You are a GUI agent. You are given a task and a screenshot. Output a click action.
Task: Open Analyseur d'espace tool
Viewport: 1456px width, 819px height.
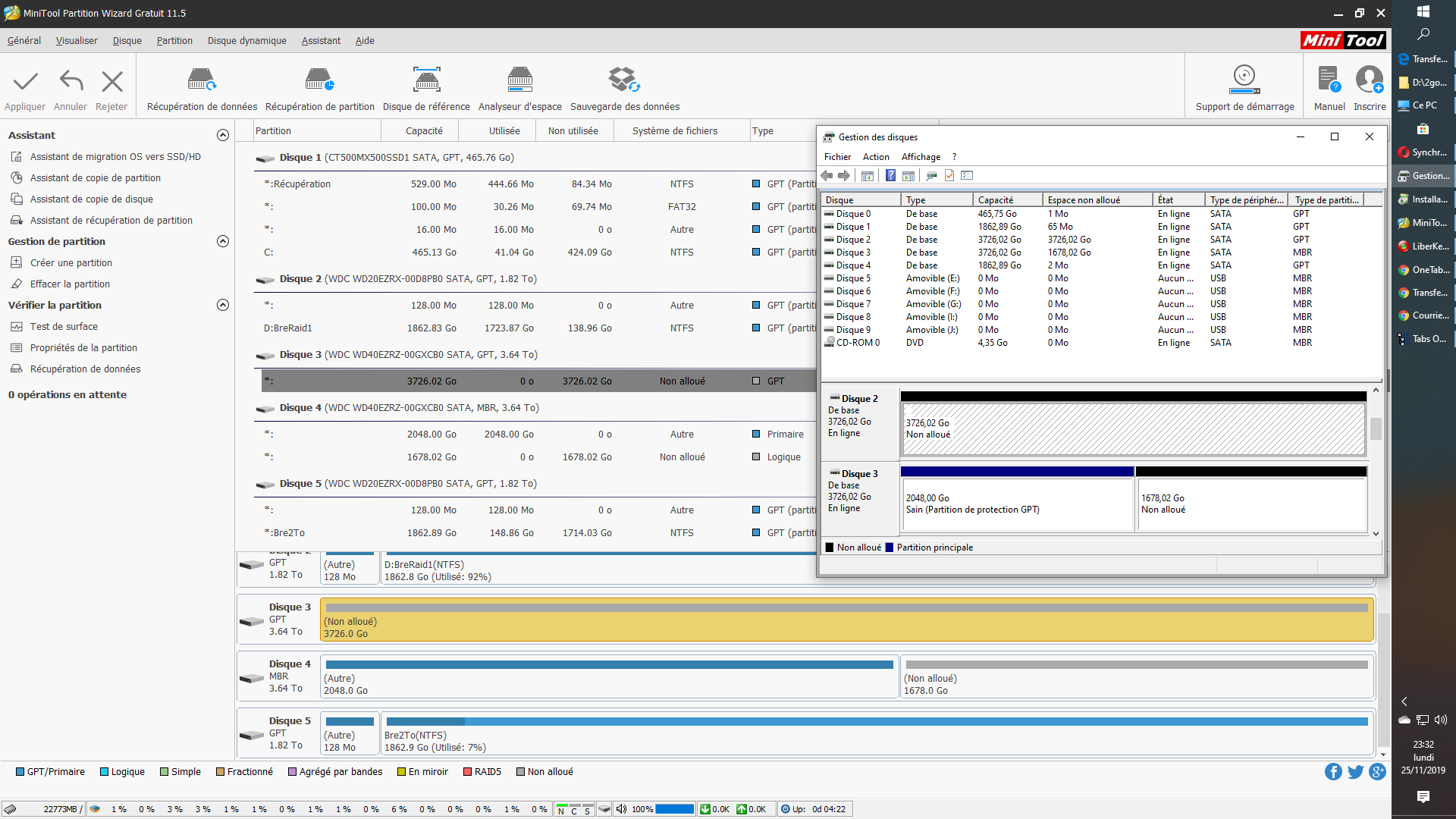tap(519, 80)
